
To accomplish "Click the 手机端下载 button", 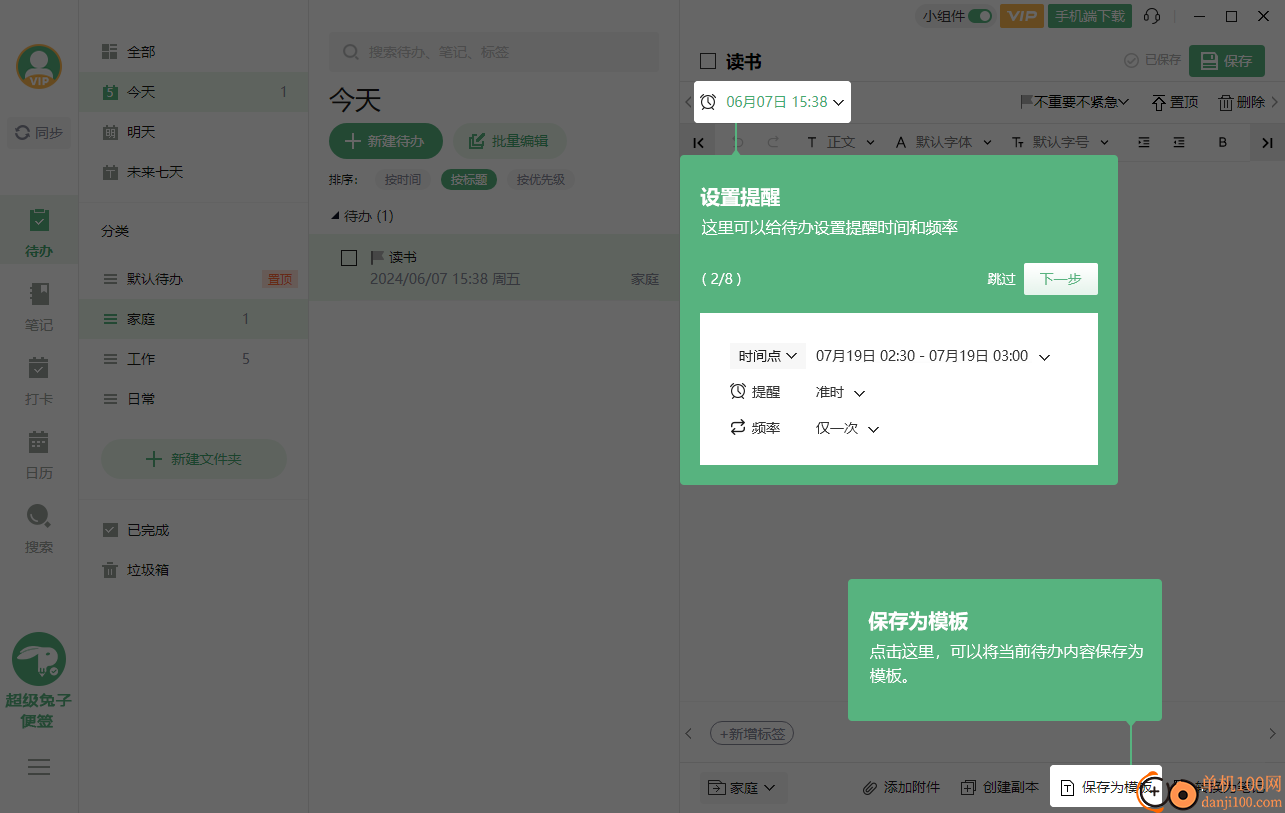I will [1090, 16].
